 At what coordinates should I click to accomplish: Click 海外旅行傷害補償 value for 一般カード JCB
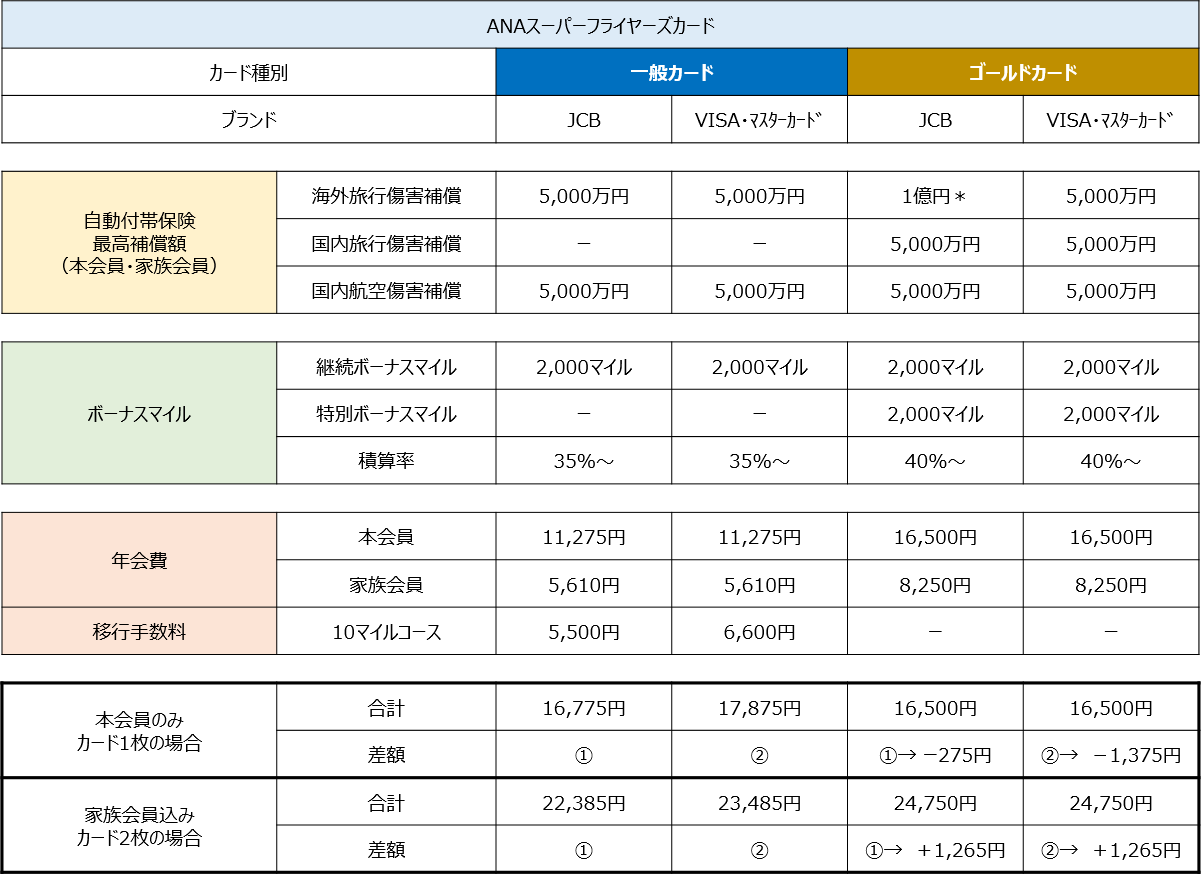tap(584, 196)
